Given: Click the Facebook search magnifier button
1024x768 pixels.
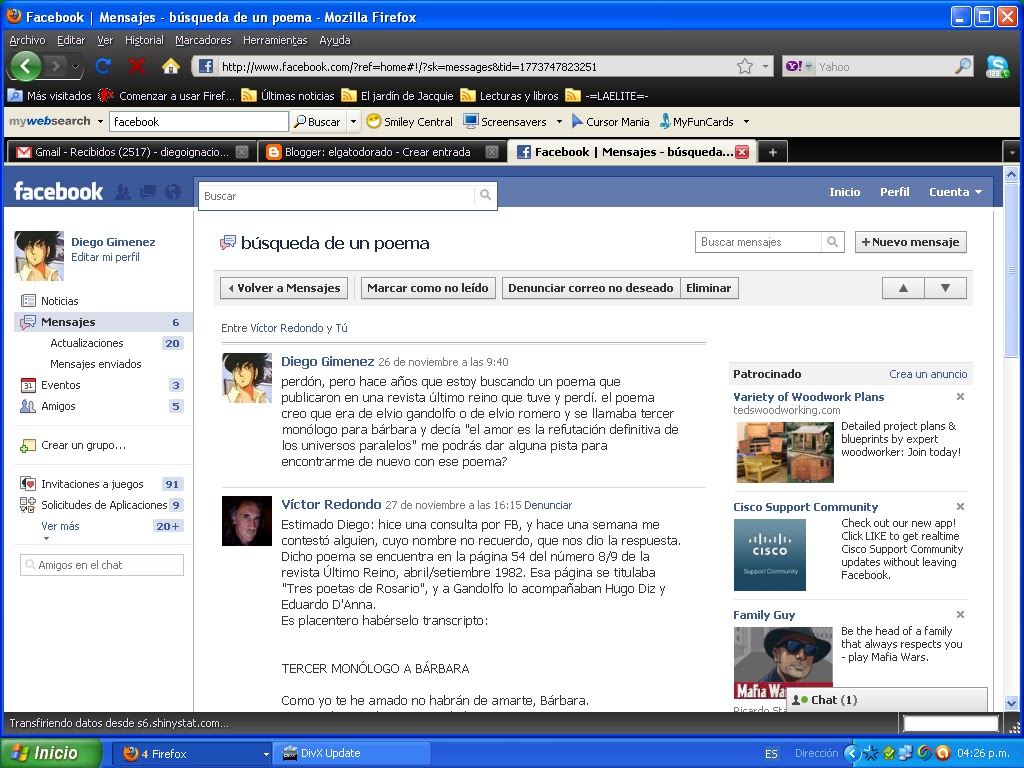Looking at the screenshot, I should [485, 195].
